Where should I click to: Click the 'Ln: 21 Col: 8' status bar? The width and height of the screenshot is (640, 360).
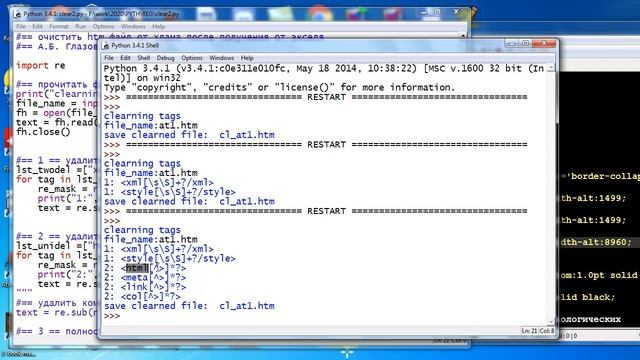[x=538, y=331]
